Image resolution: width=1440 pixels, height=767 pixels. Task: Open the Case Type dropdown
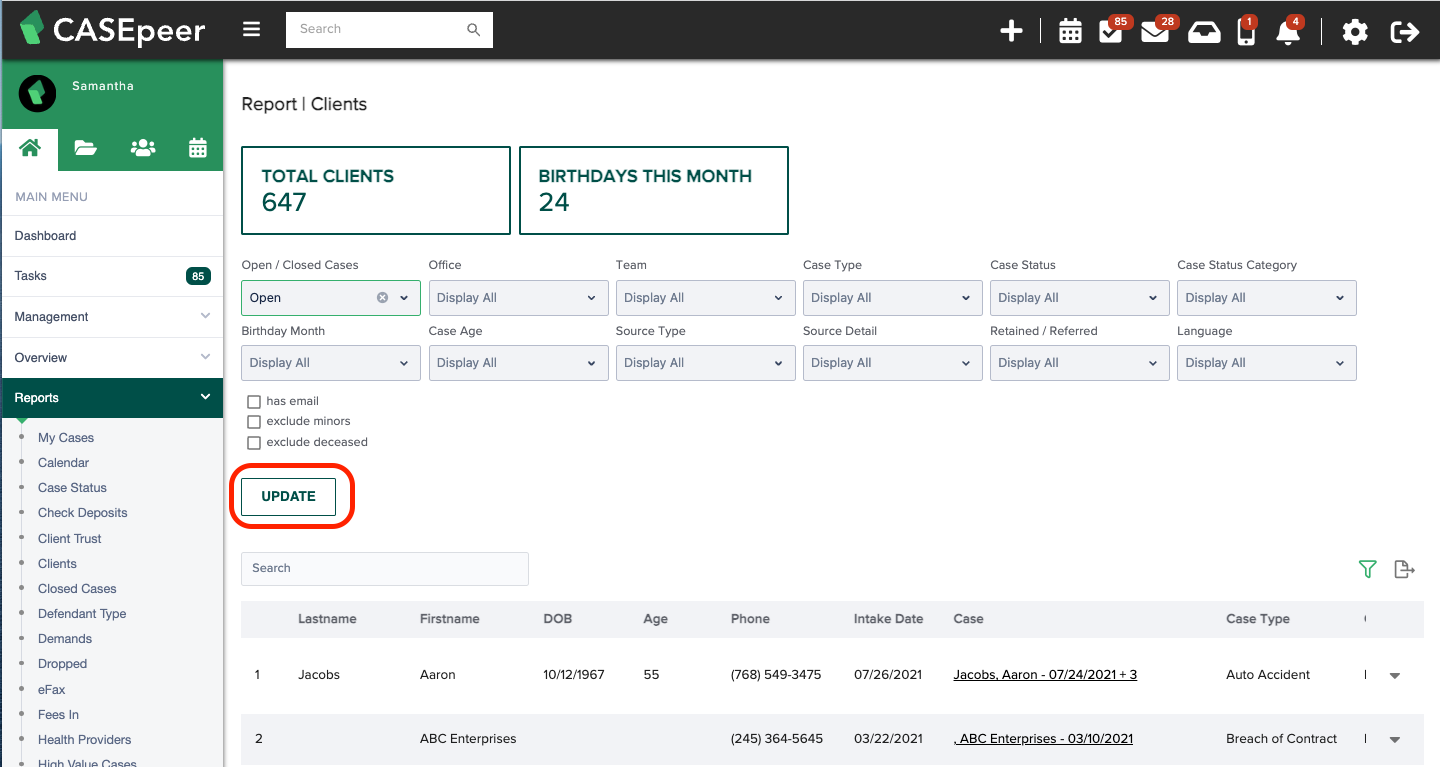tap(892, 298)
